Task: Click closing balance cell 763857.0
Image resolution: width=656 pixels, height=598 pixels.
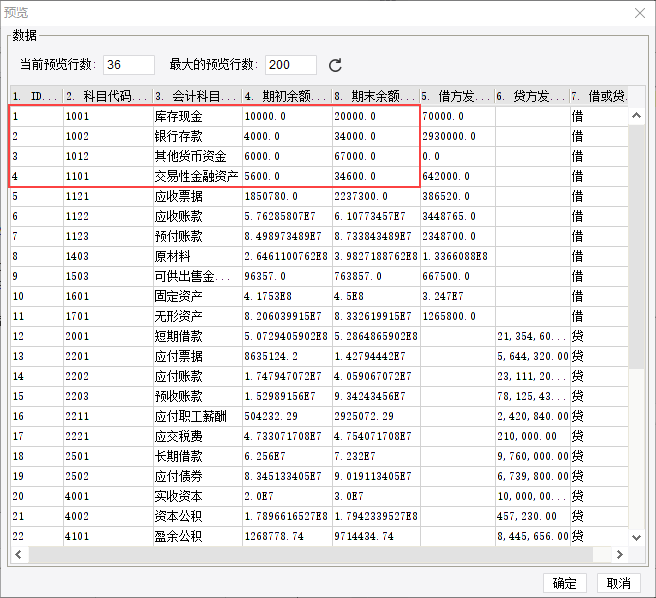Action: coord(376,276)
